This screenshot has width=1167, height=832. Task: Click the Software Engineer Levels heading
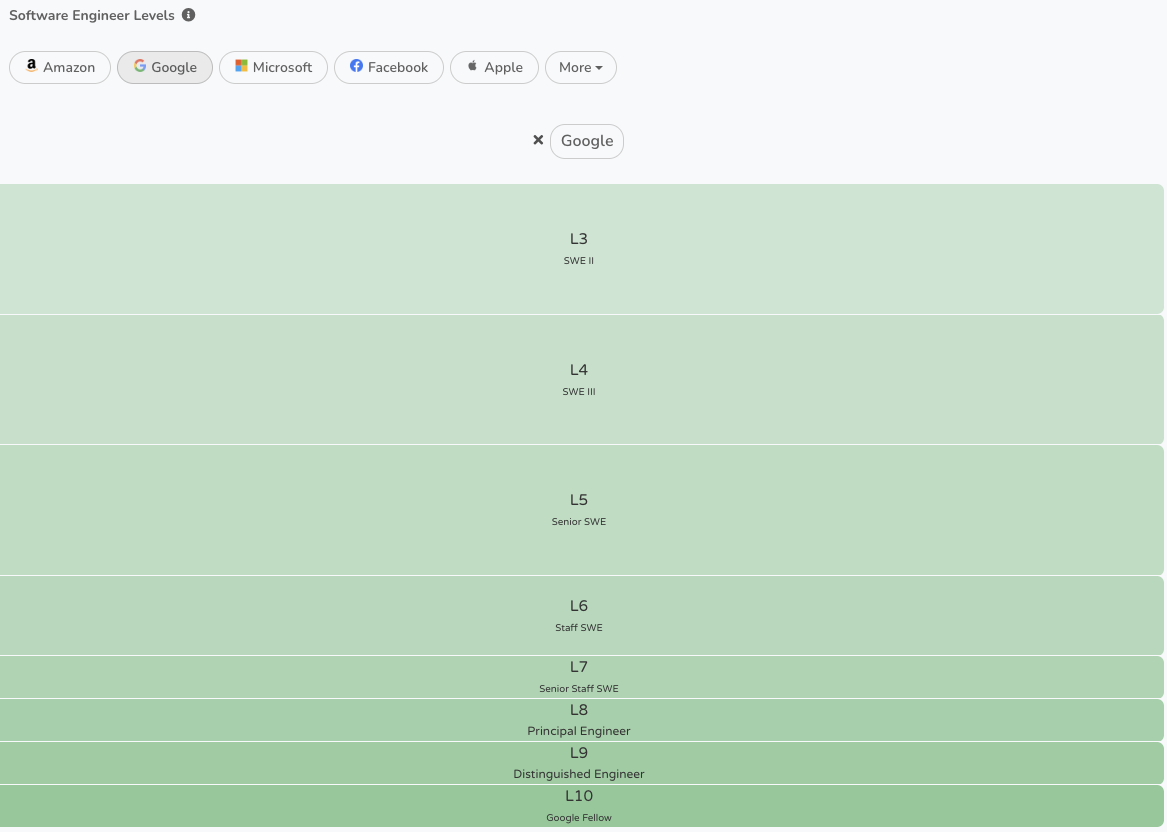click(x=92, y=16)
